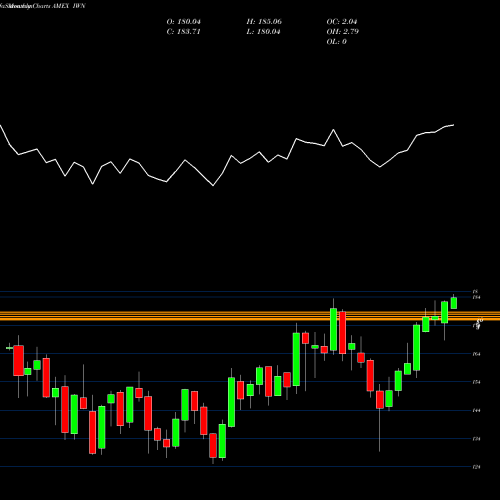This screenshot has height=500, width=500.
Task: Click the close price value C: 183.71
Action: click(x=184, y=32)
